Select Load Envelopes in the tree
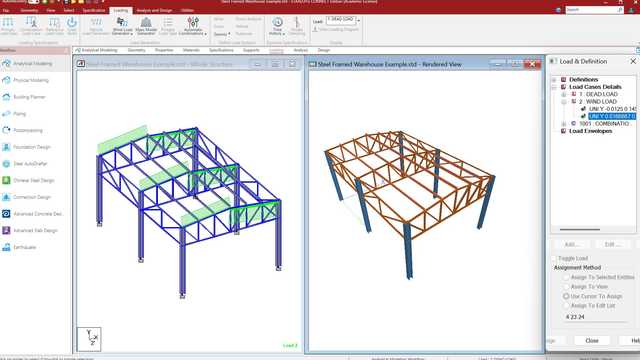 pyautogui.click(x=590, y=131)
